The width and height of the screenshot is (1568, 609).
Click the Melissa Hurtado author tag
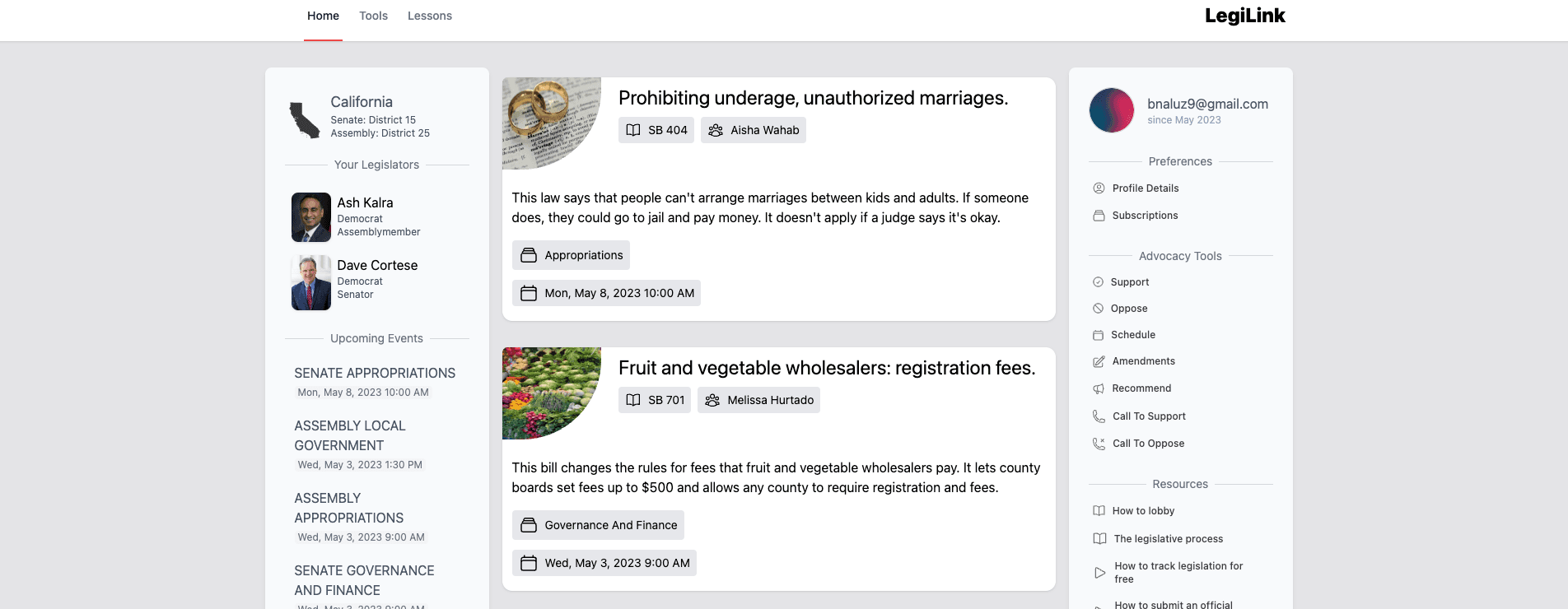click(758, 400)
